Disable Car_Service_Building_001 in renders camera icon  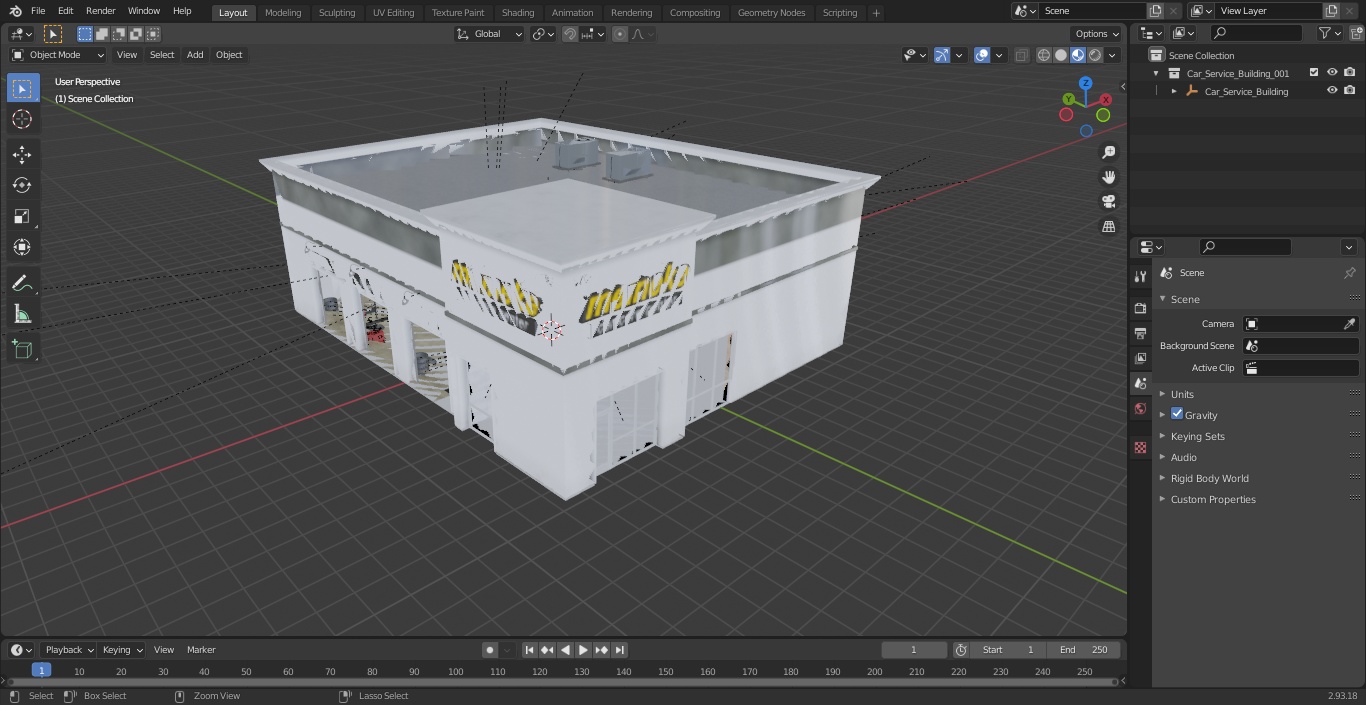(x=1350, y=73)
